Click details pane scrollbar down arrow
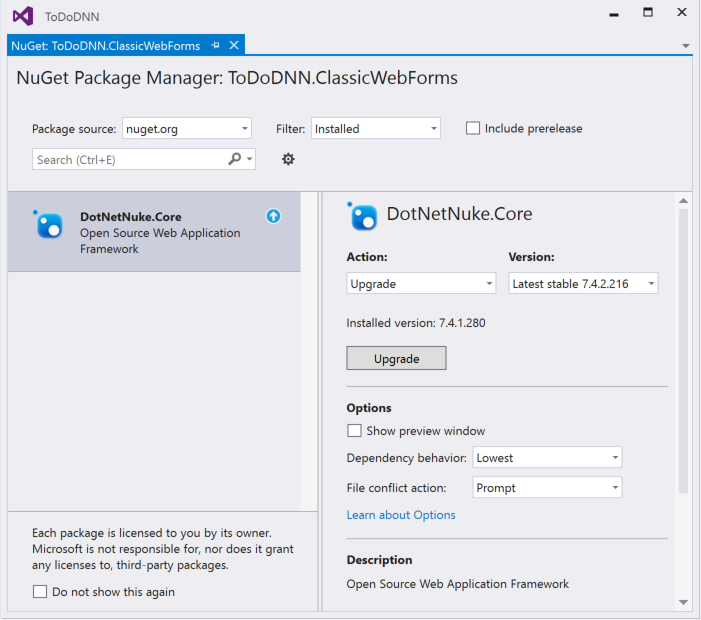 683,602
